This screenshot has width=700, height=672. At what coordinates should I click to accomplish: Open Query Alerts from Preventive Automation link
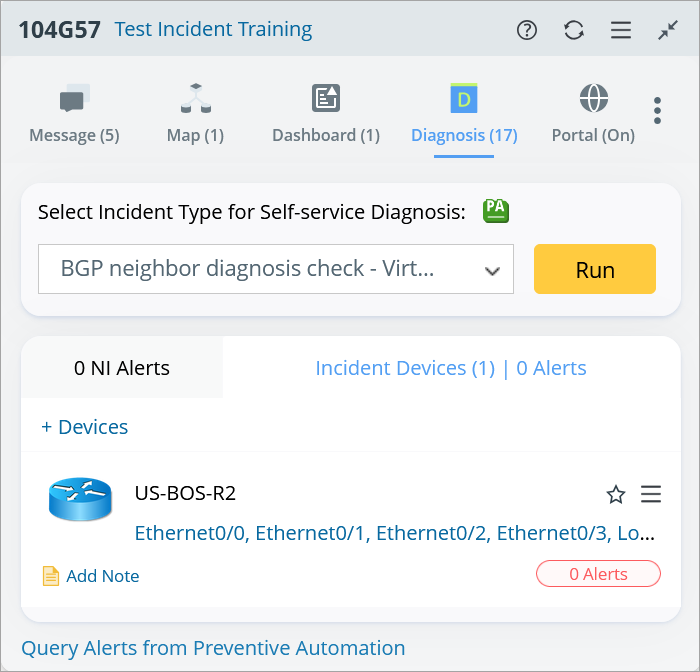point(213,648)
